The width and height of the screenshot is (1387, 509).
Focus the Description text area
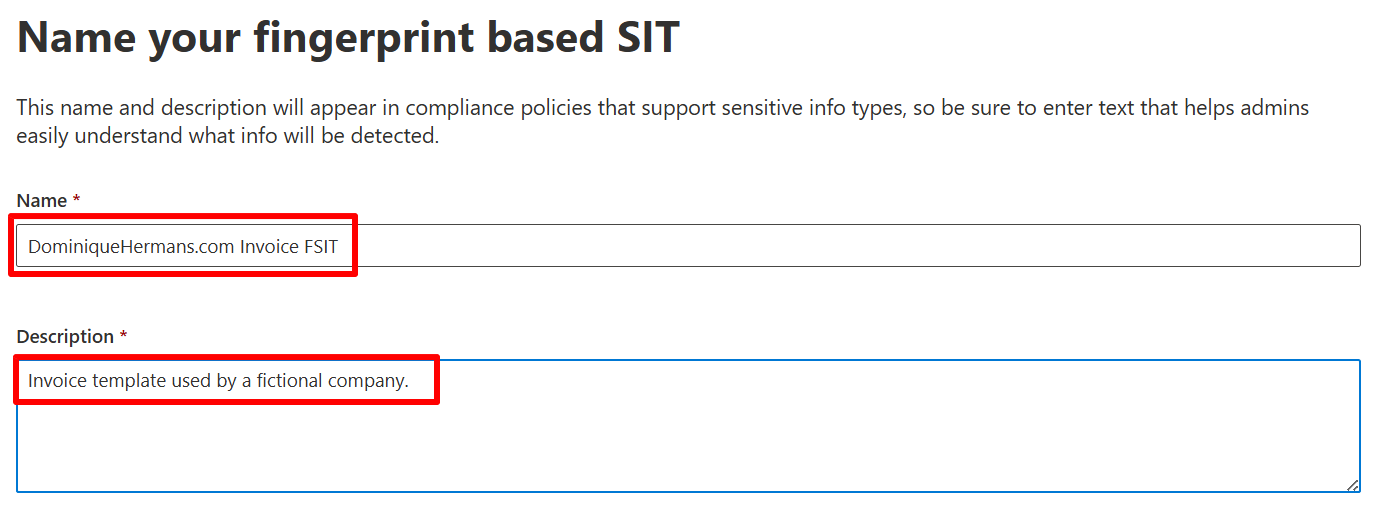pos(688,426)
